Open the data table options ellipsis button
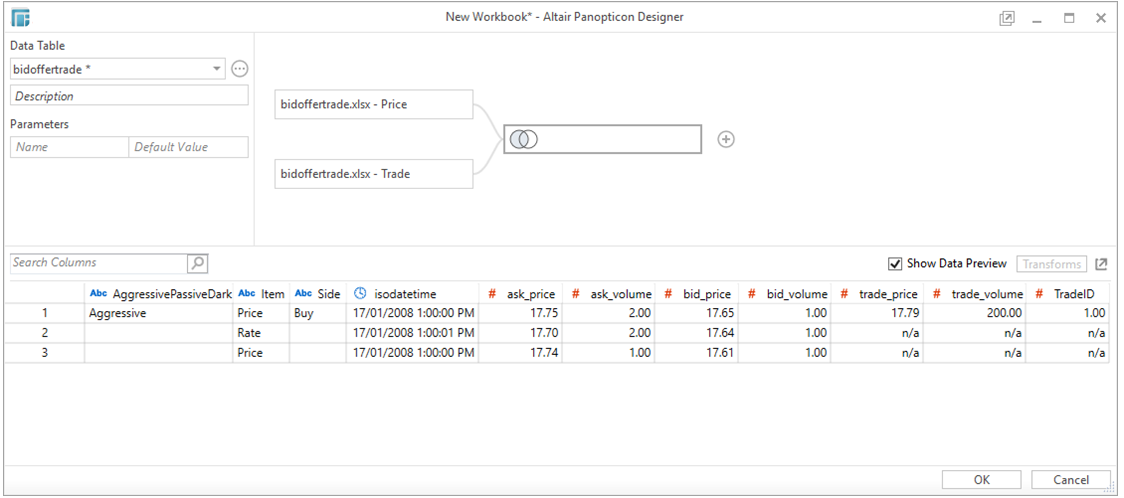This screenshot has height=498, width=1124. point(240,70)
